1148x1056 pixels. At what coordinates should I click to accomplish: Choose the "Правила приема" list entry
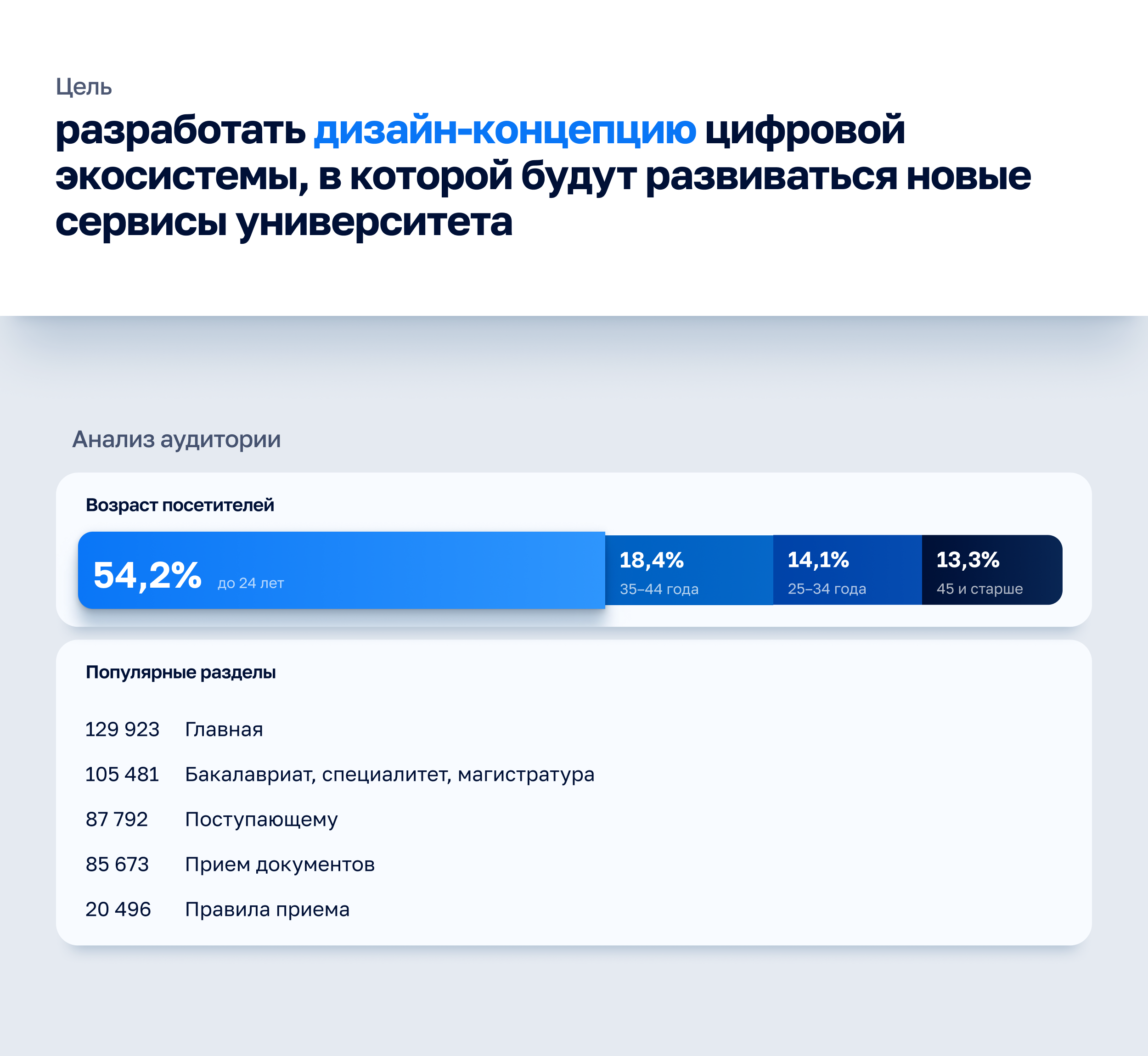click(267, 909)
